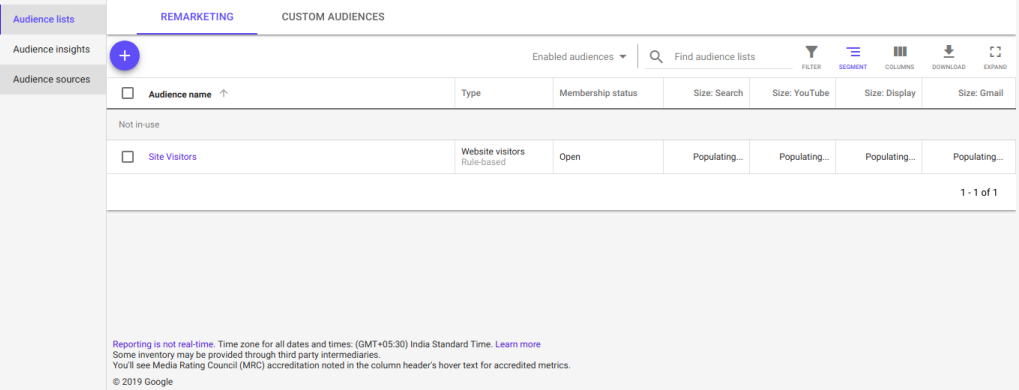1019x390 pixels.
Task: Click the Reporting is not real-time link
Action: pos(164,344)
